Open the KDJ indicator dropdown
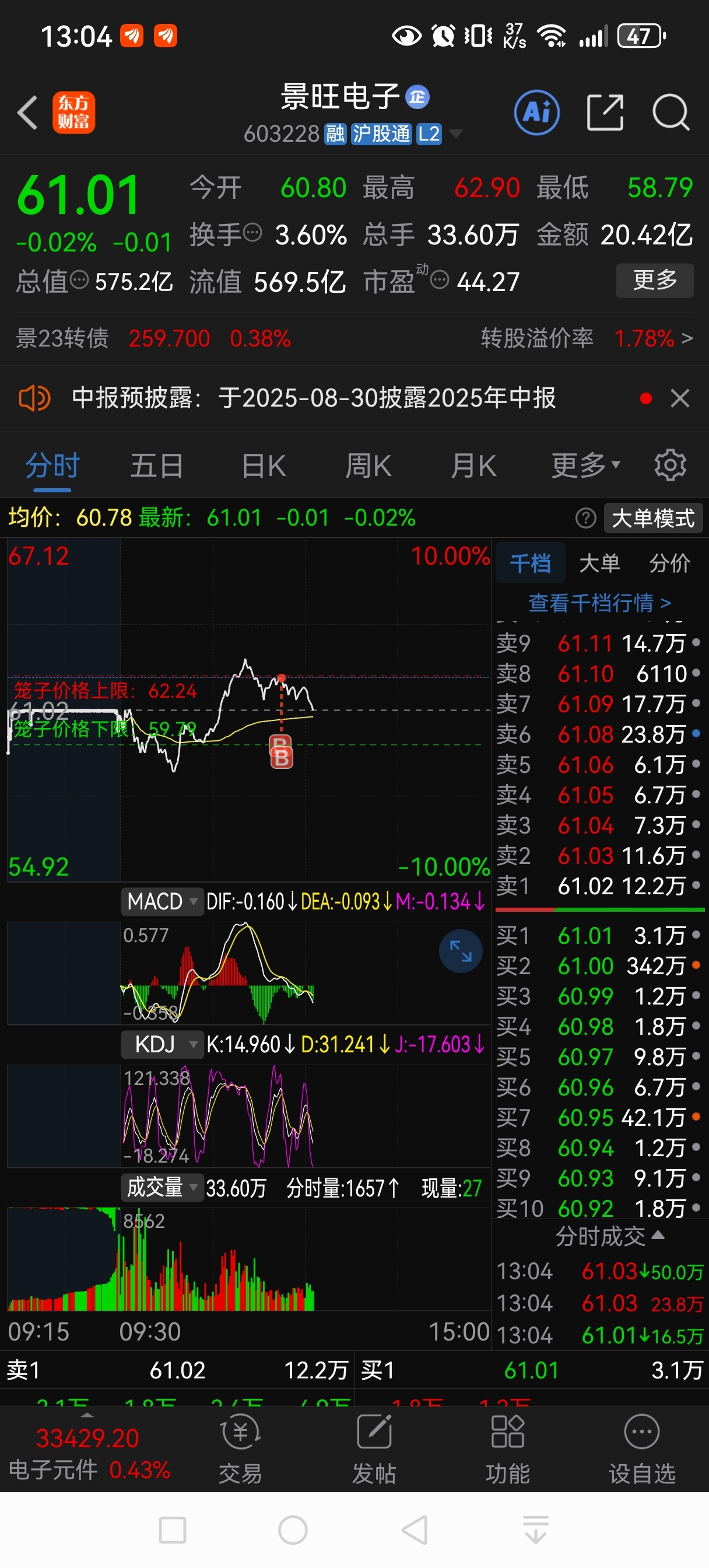The width and height of the screenshot is (709, 1568). click(162, 1044)
